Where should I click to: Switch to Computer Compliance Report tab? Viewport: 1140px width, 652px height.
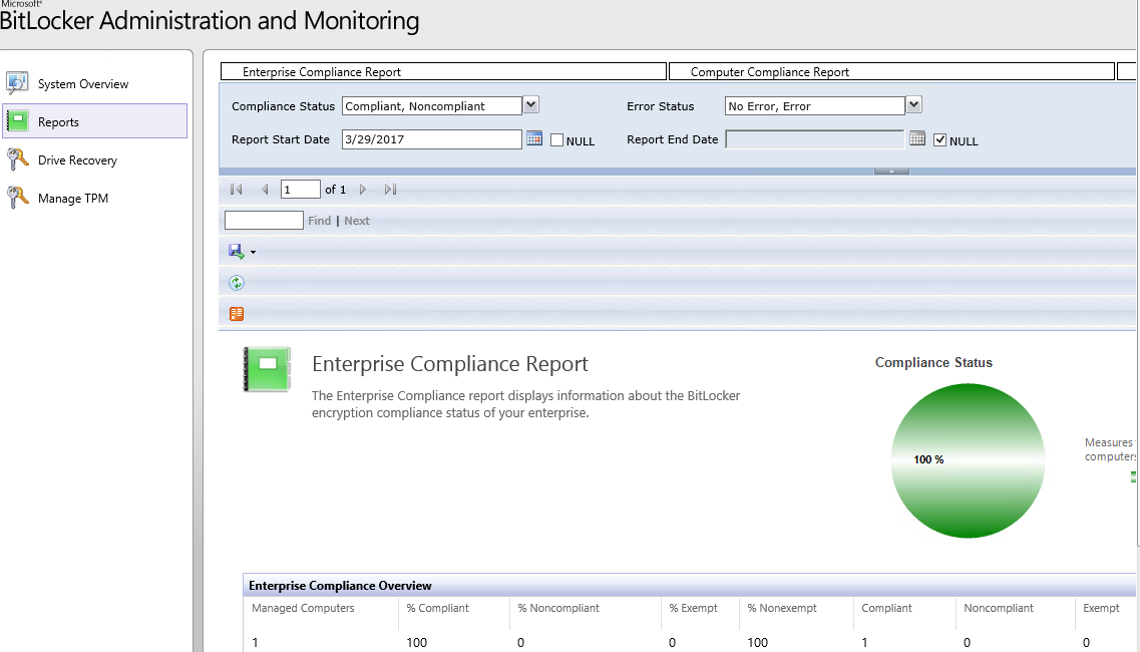click(x=890, y=72)
